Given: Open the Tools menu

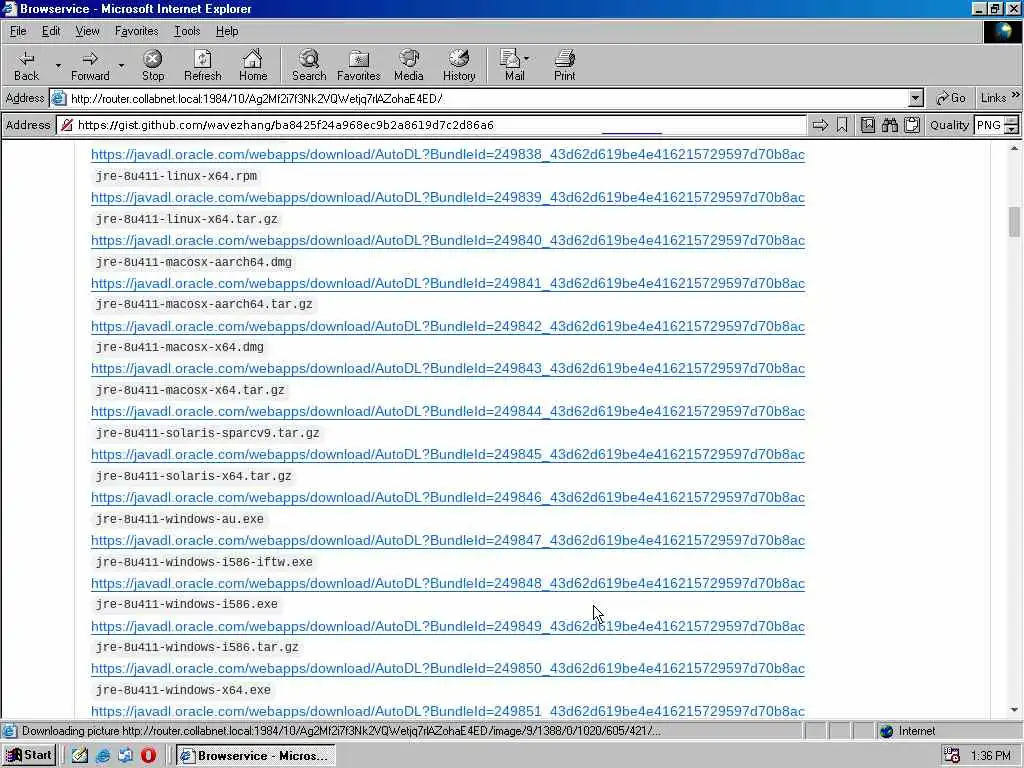Looking at the screenshot, I should click(x=187, y=31).
